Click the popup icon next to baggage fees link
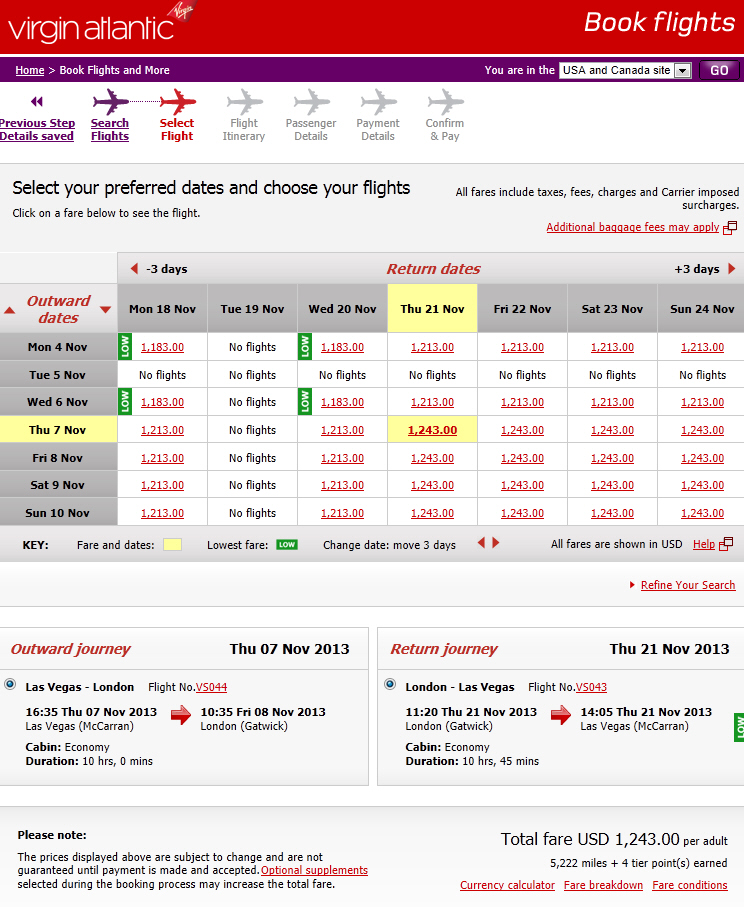The height and width of the screenshot is (907, 744). pos(730,227)
